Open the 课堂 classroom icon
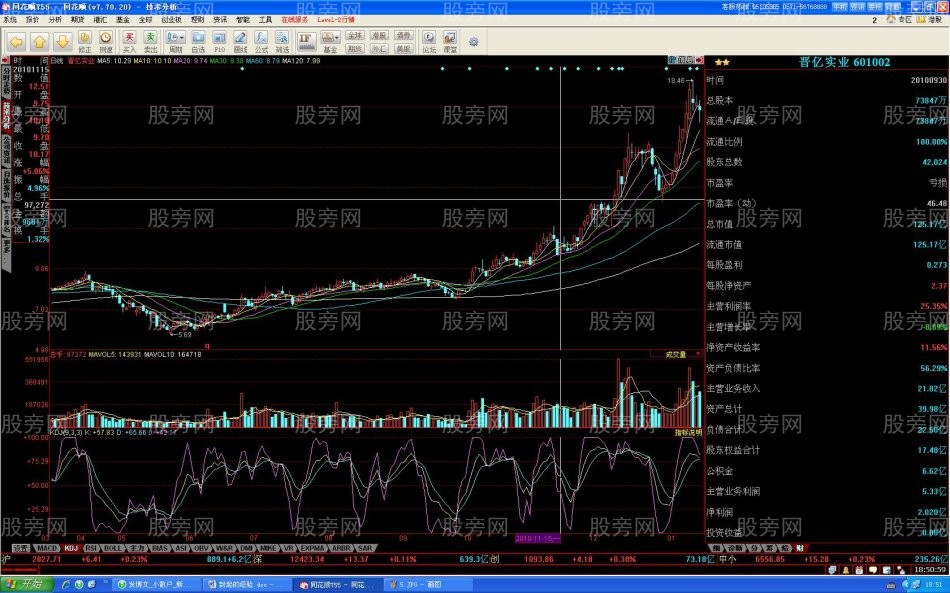The height and width of the screenshot is (593, 950). (450, 42)
